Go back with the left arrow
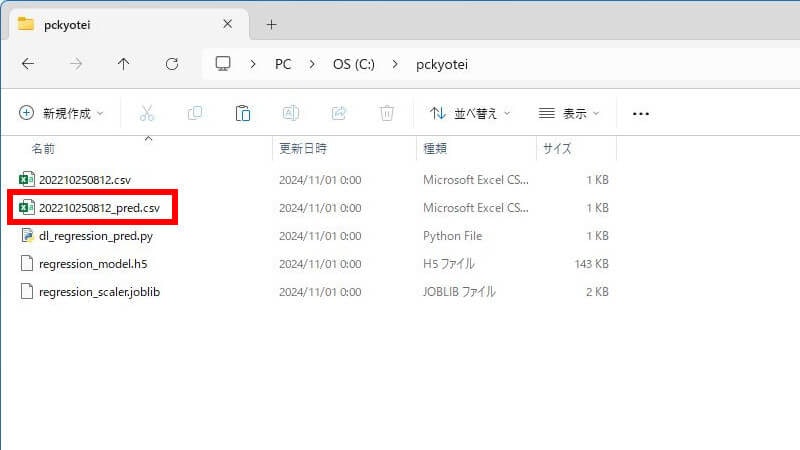Screen dimensions: 800x450 28,64
